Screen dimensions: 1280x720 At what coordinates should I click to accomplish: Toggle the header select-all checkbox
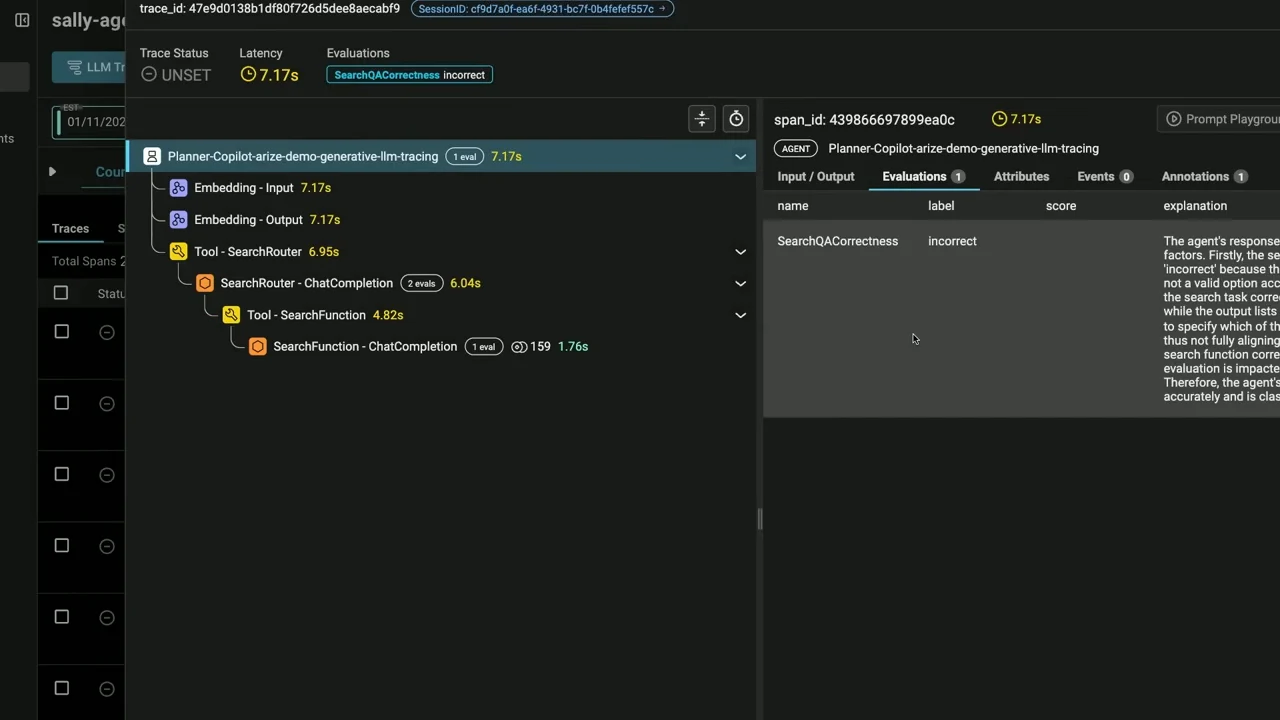(61, 293)
